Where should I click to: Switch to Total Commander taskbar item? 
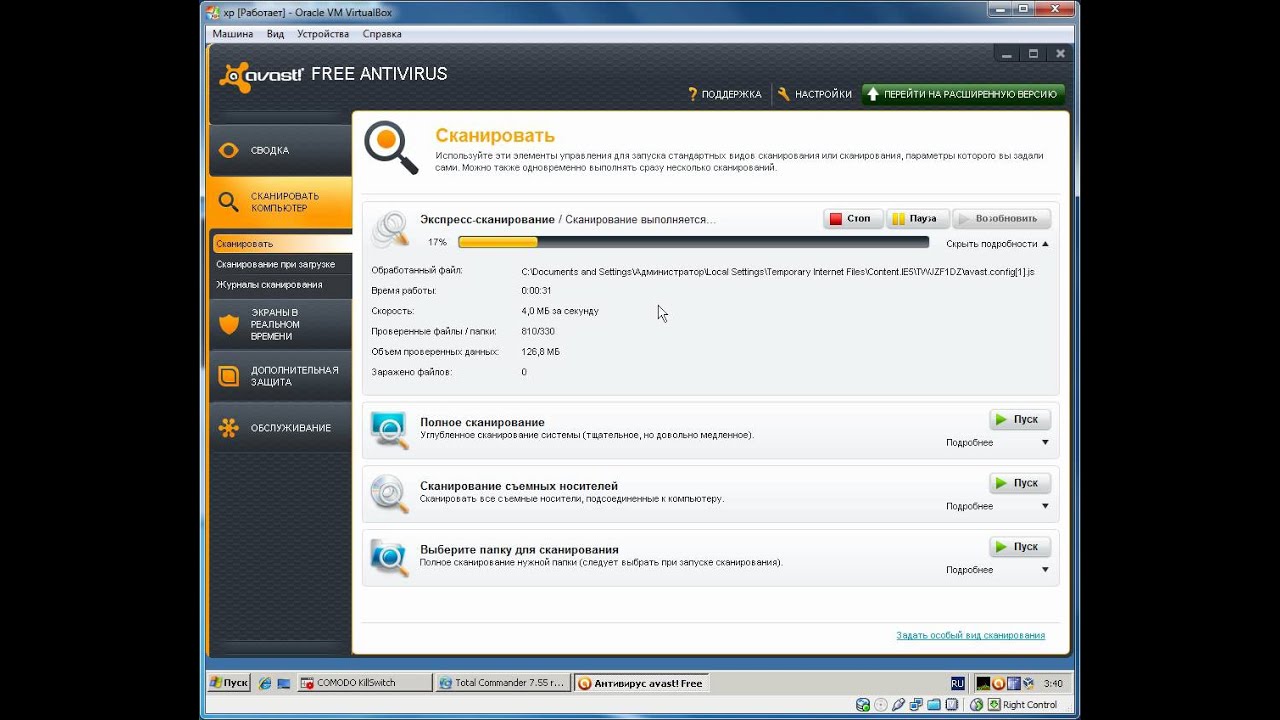(504, 683)
